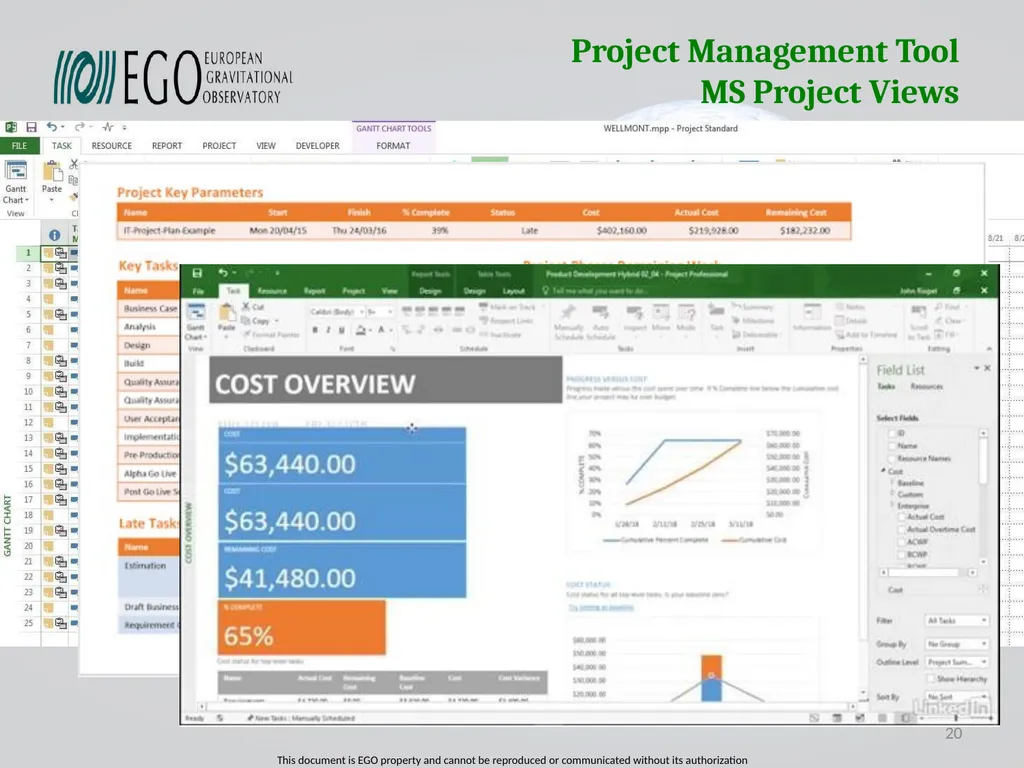
Task: Undo last action in WELLMONT window
Action: click(x=52, y=127)
